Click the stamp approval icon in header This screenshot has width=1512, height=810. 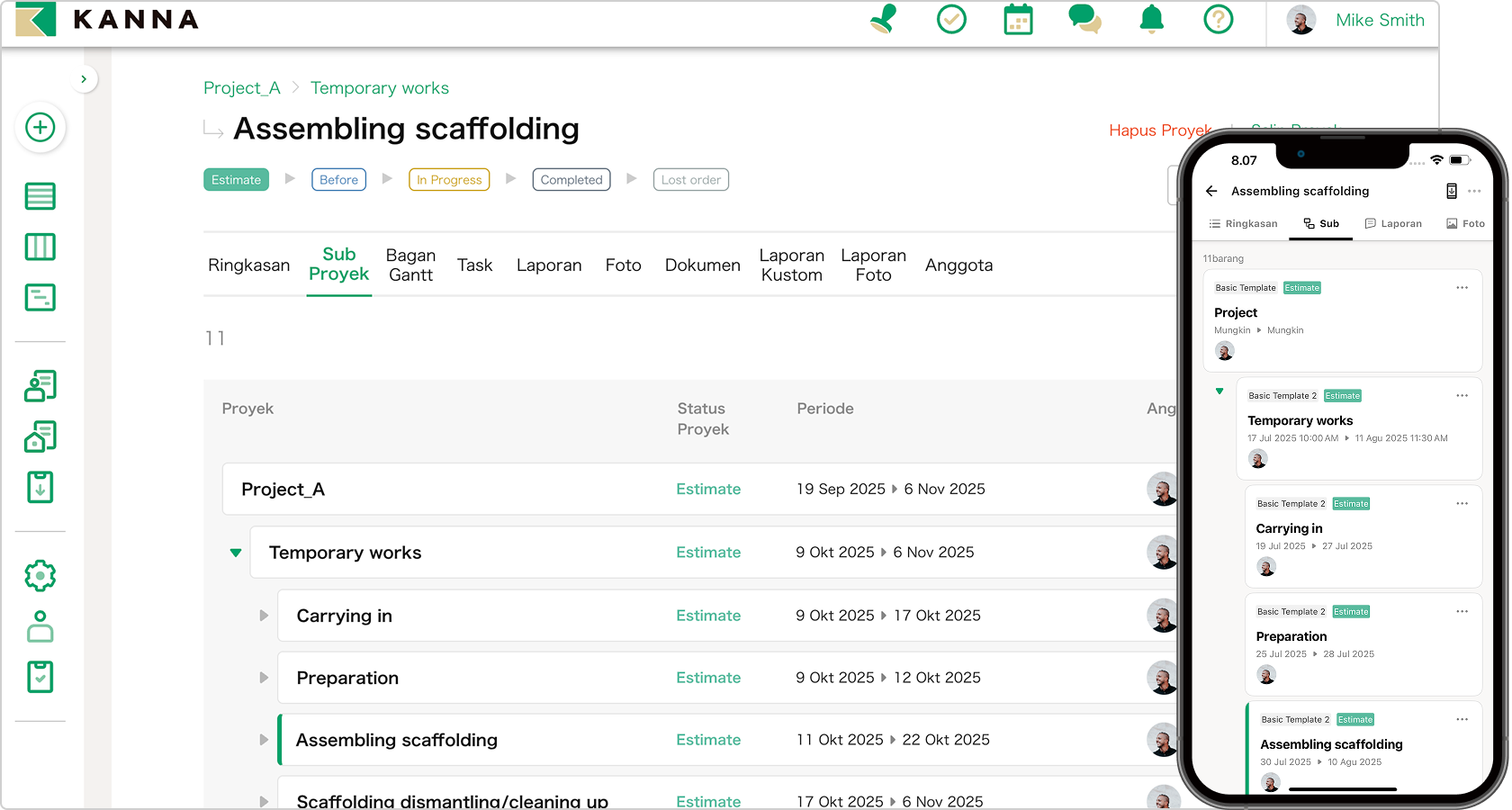pos(884,20)
